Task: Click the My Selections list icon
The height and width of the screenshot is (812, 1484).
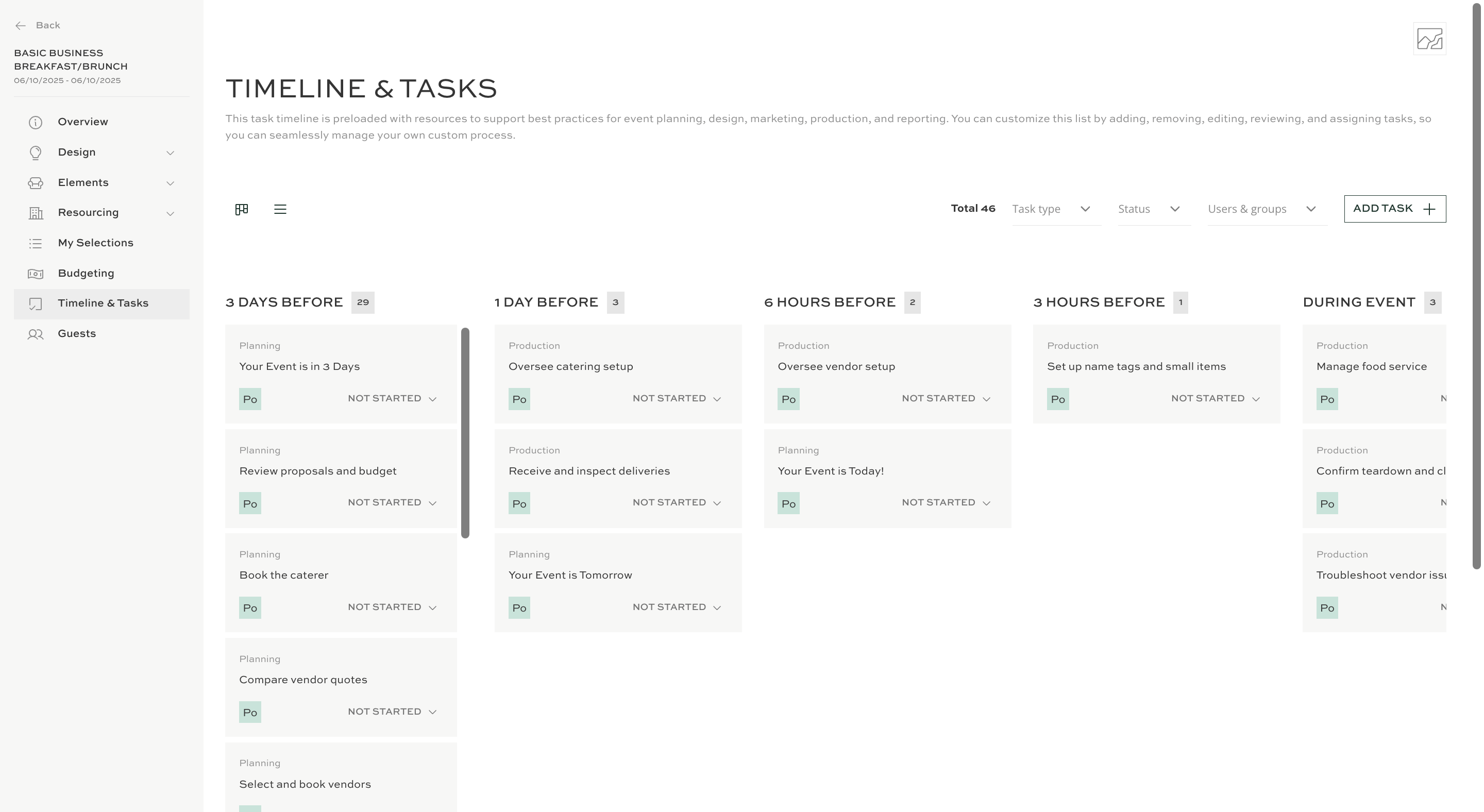Action: coord(36,244)
